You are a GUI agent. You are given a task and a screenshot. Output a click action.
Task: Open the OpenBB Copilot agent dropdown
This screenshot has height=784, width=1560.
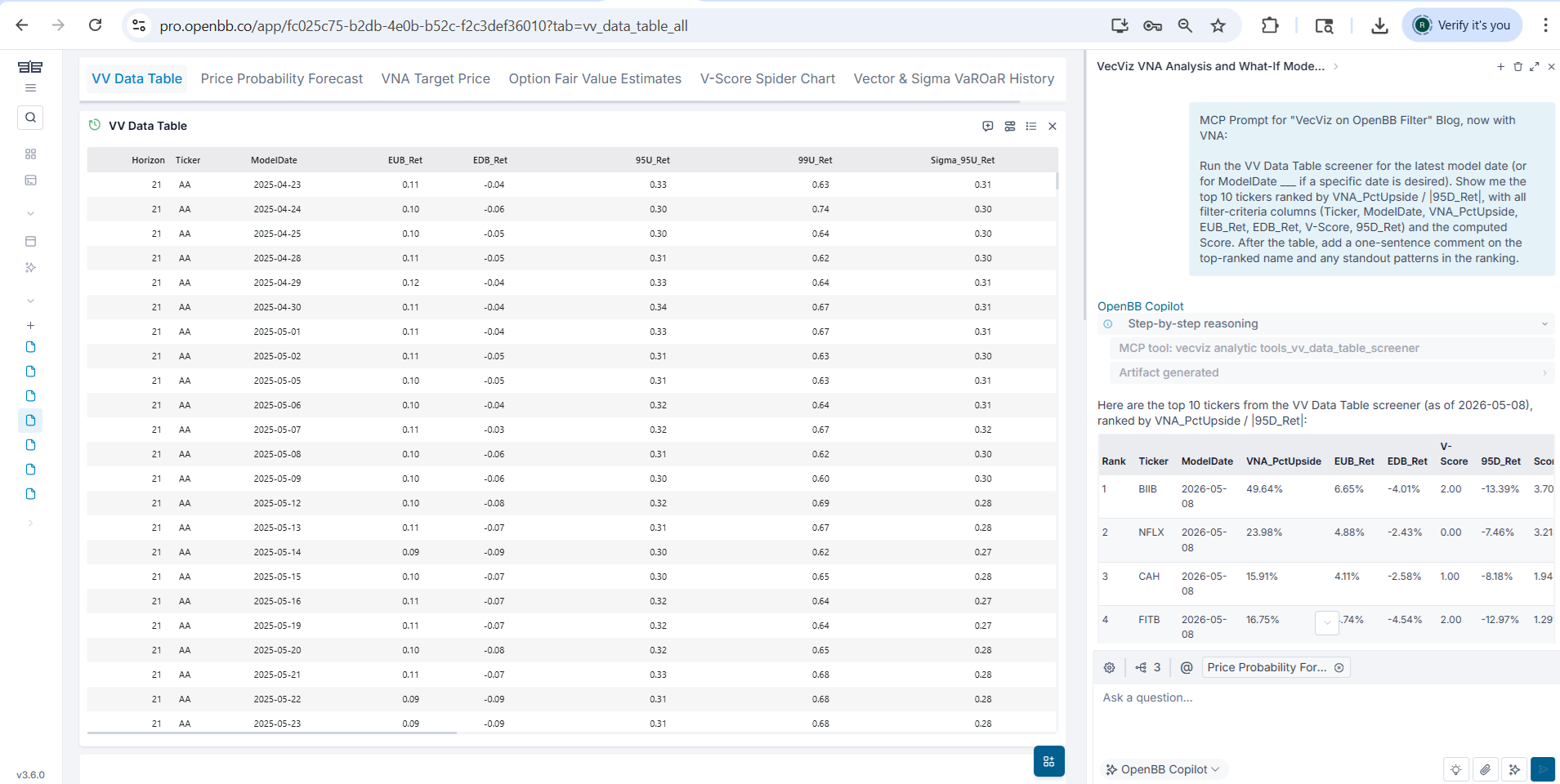pyautogui.click(x=1162, y=769)
